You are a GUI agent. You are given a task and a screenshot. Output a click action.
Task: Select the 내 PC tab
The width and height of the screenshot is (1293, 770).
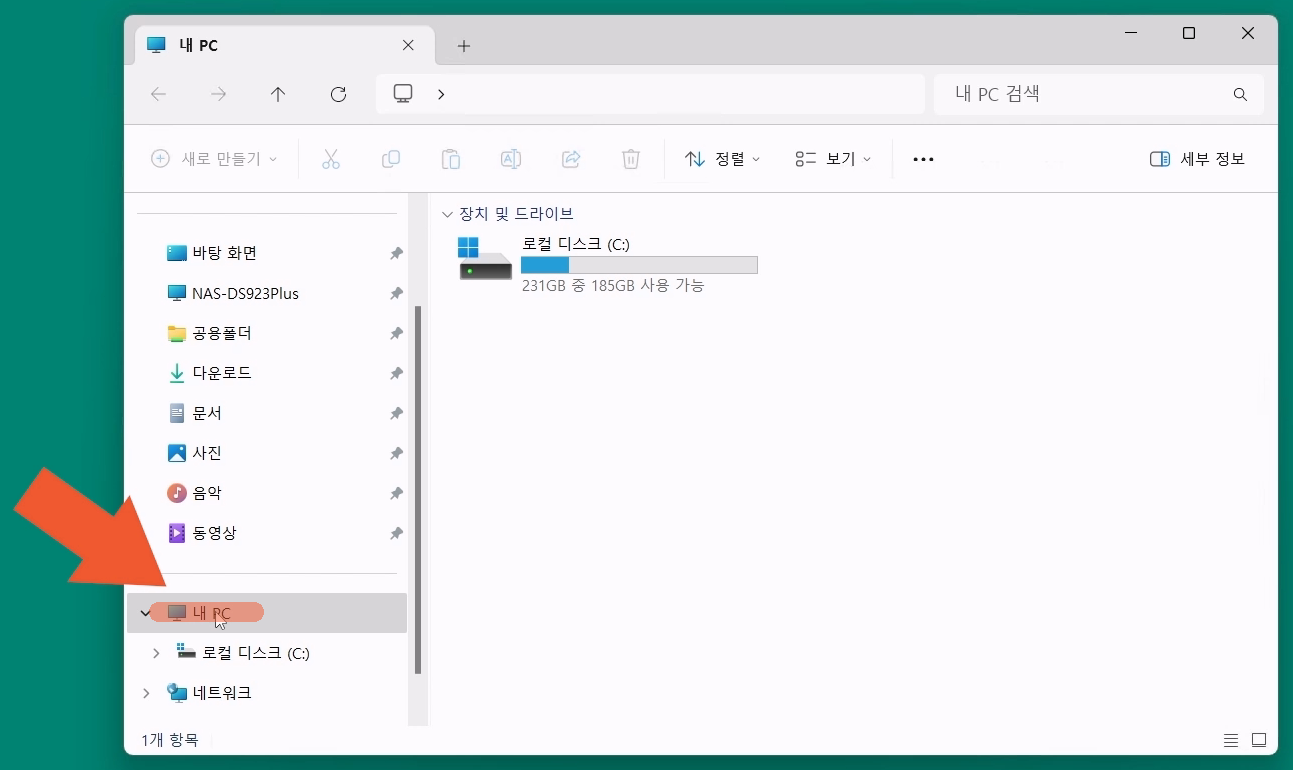pos(270,46)
